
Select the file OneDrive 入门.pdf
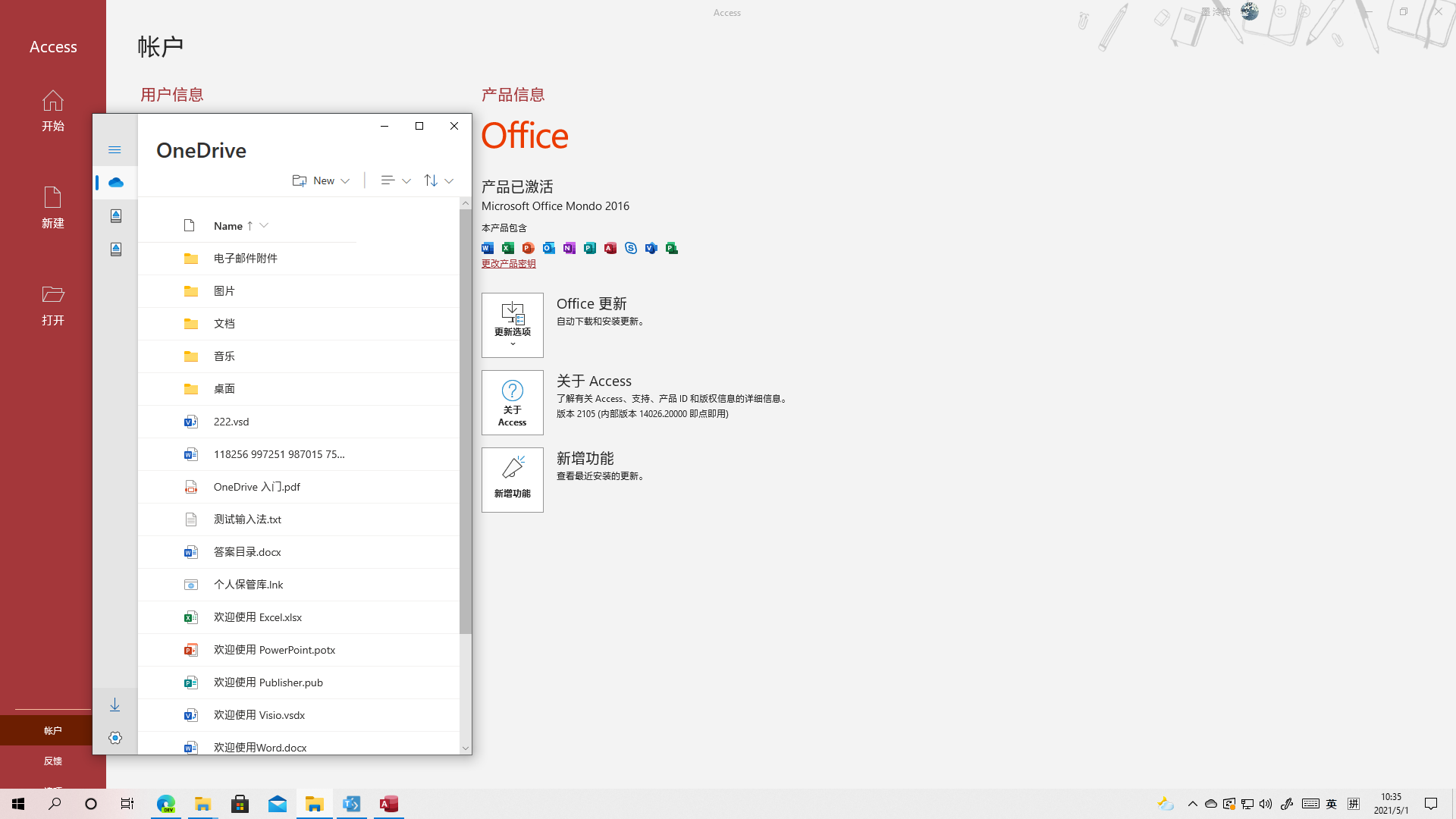pos(299,487)
